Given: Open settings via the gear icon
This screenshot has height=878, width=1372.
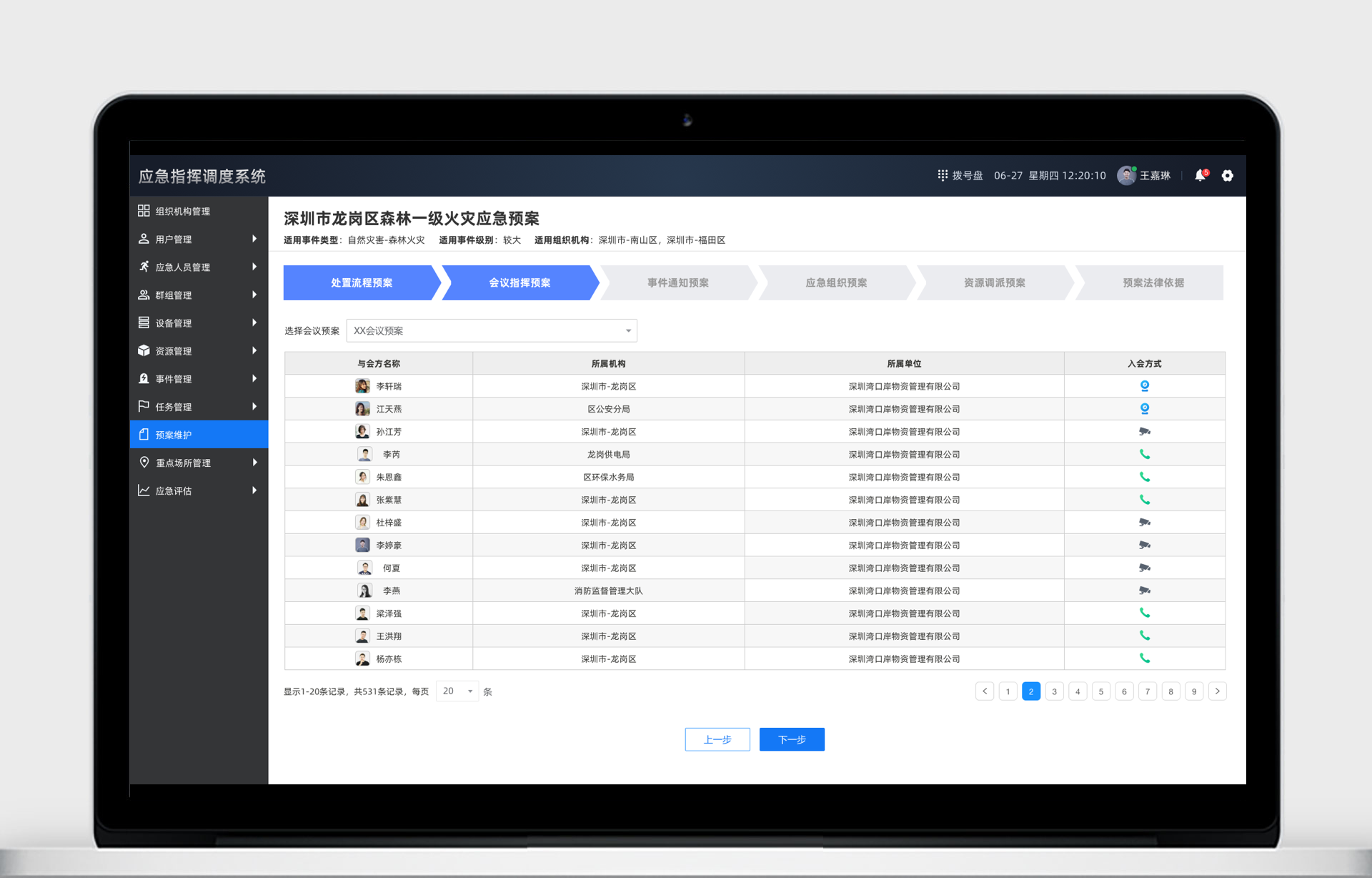Looking at the screenshot, I should (1227, 176).
